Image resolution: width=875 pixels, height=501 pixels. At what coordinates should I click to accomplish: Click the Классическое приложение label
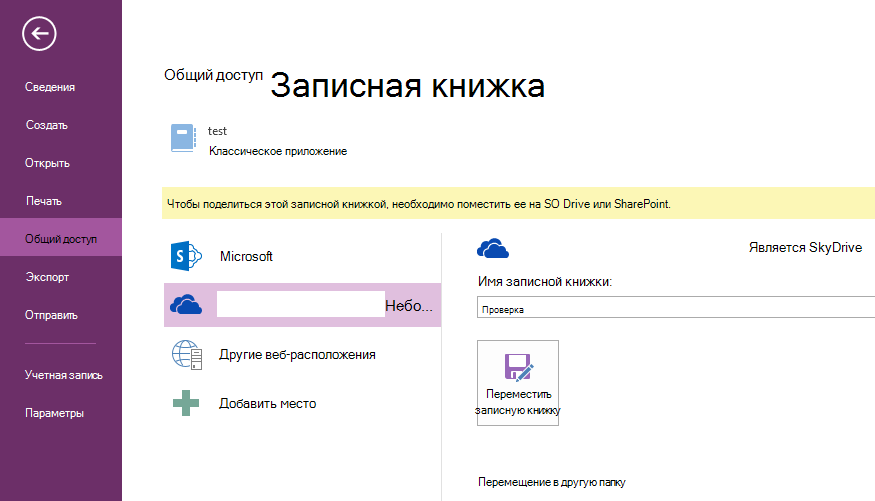tap(278, 151)
